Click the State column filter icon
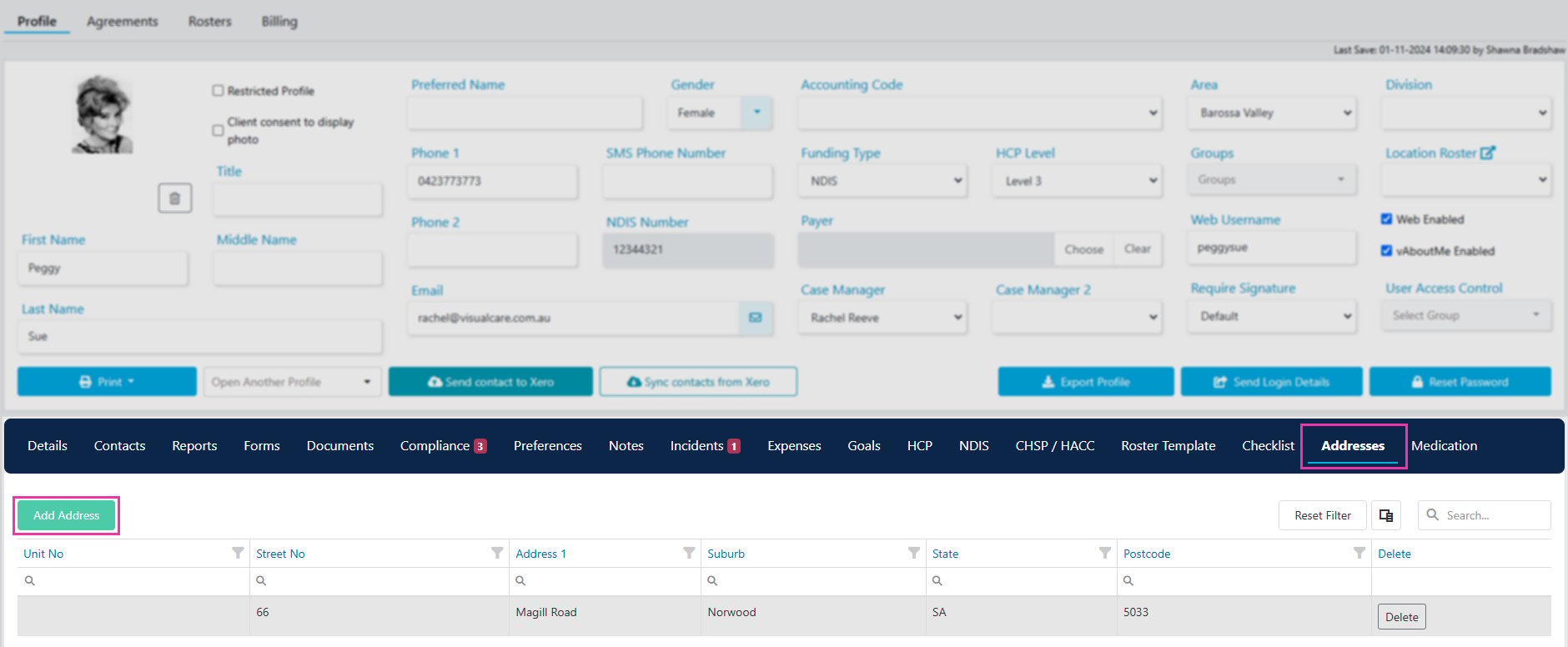The width and height of the screenshot is (1568, 647). pyautogui.click(x=1105, y=553)
